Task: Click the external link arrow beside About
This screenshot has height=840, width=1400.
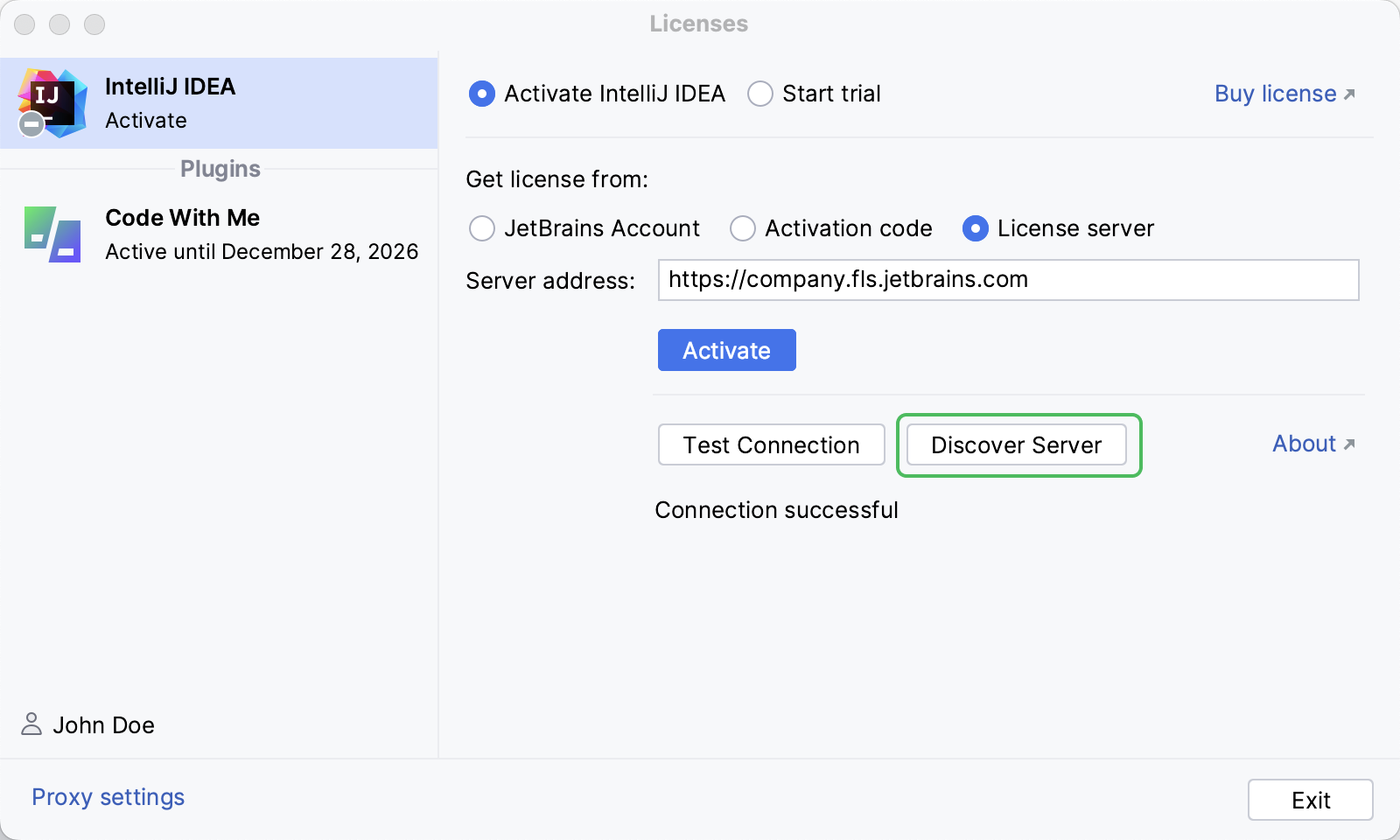Action: tap(1349, 443)
